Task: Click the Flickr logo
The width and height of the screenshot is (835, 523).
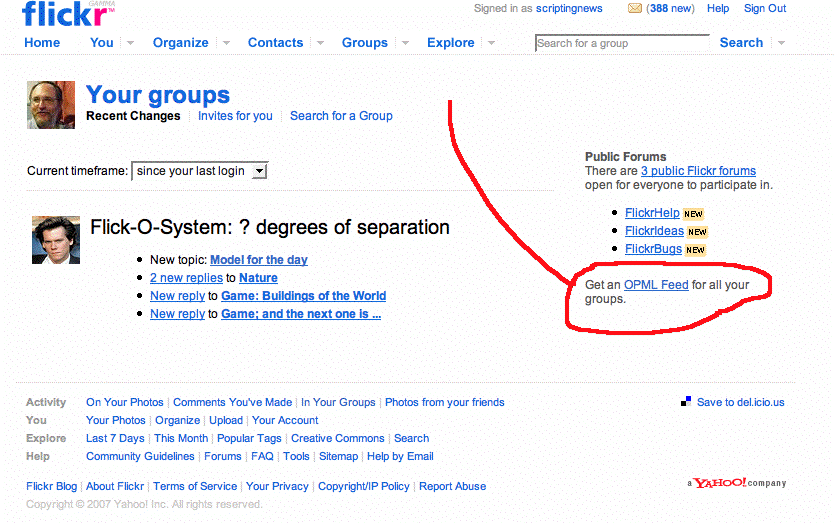Action: tap(66, 13)
